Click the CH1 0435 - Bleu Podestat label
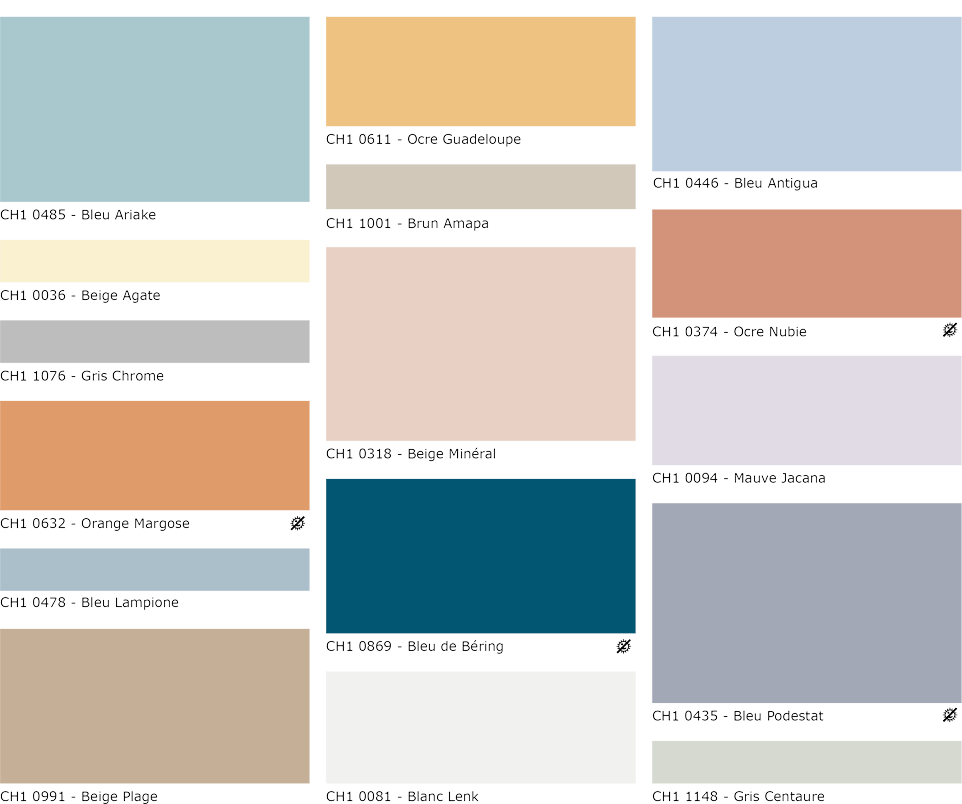The width and height of the screenshot is (962, 804). (x=738, y=716)
